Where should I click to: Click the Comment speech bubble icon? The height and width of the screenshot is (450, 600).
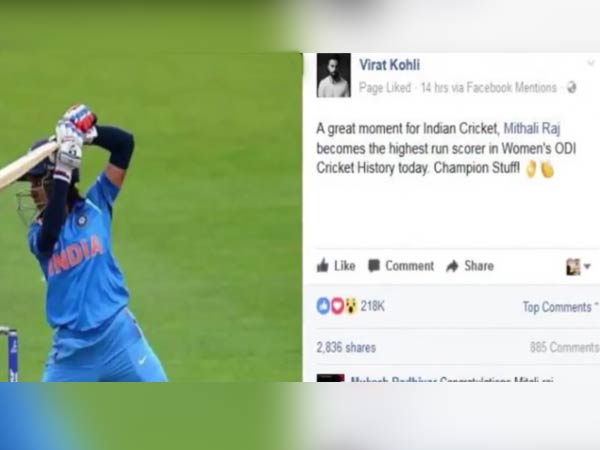(x=374, y=266)
